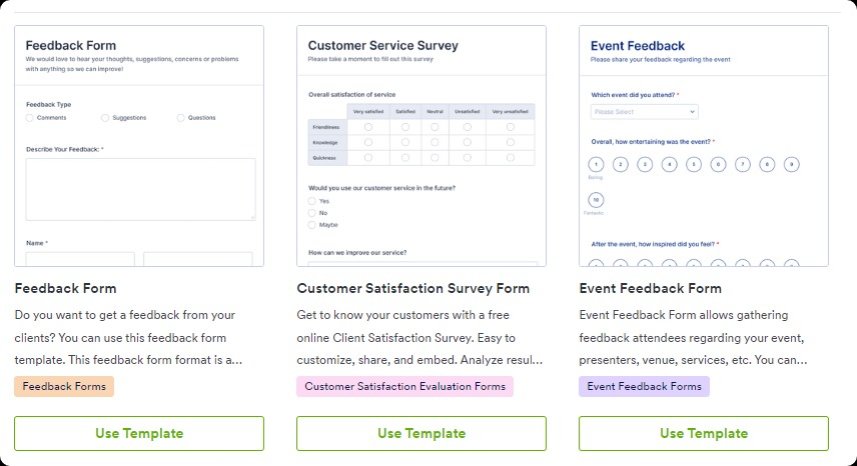Viewport: 857px width, 466px height.
Task: Open Customer Satisfaction Survey Form title
Action: 413,289
